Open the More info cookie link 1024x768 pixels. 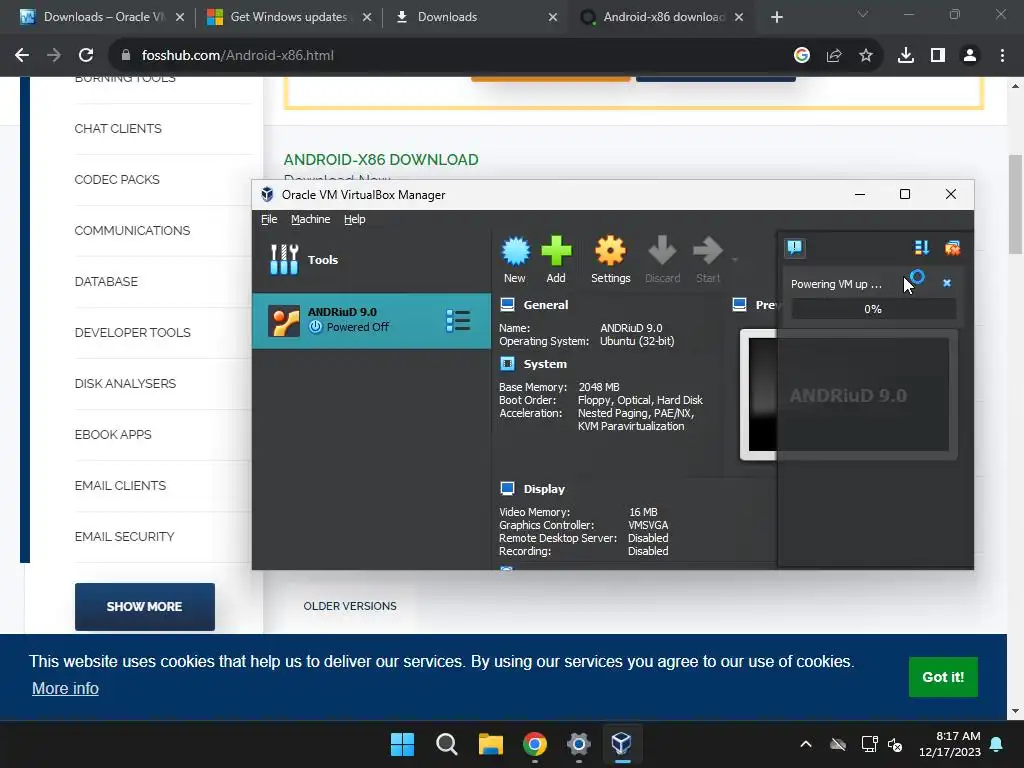pyautogui.click(x=65, y=688)
